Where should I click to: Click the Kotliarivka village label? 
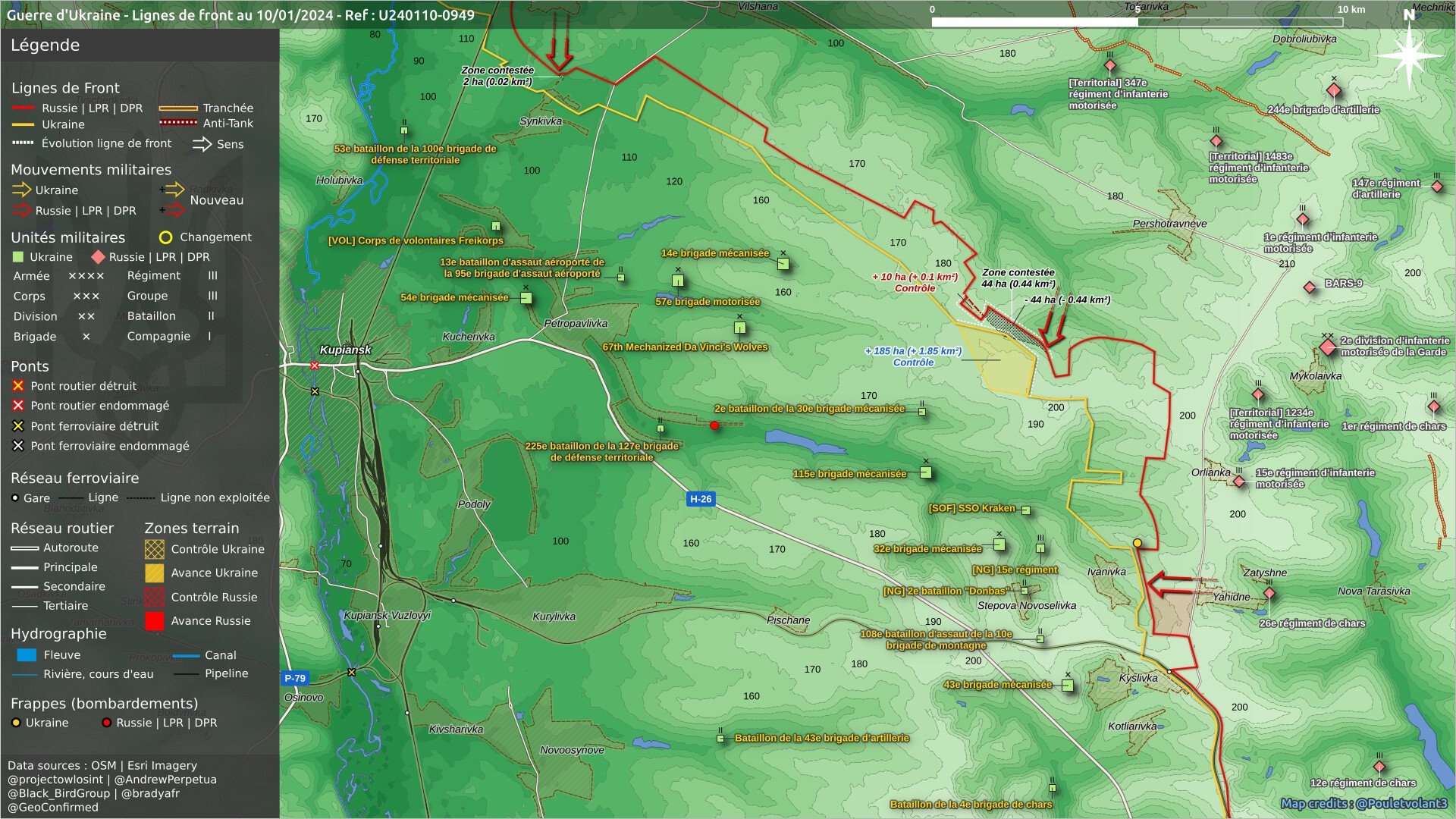point(1132,726)
